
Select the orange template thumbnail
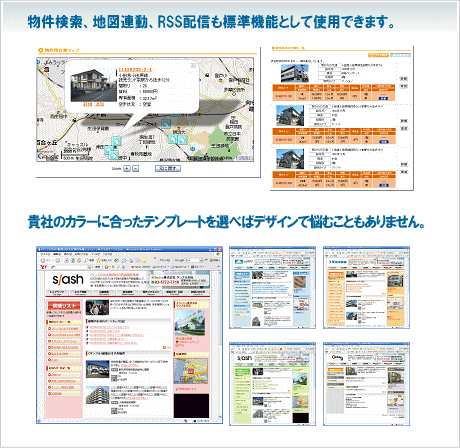point(366,288)
